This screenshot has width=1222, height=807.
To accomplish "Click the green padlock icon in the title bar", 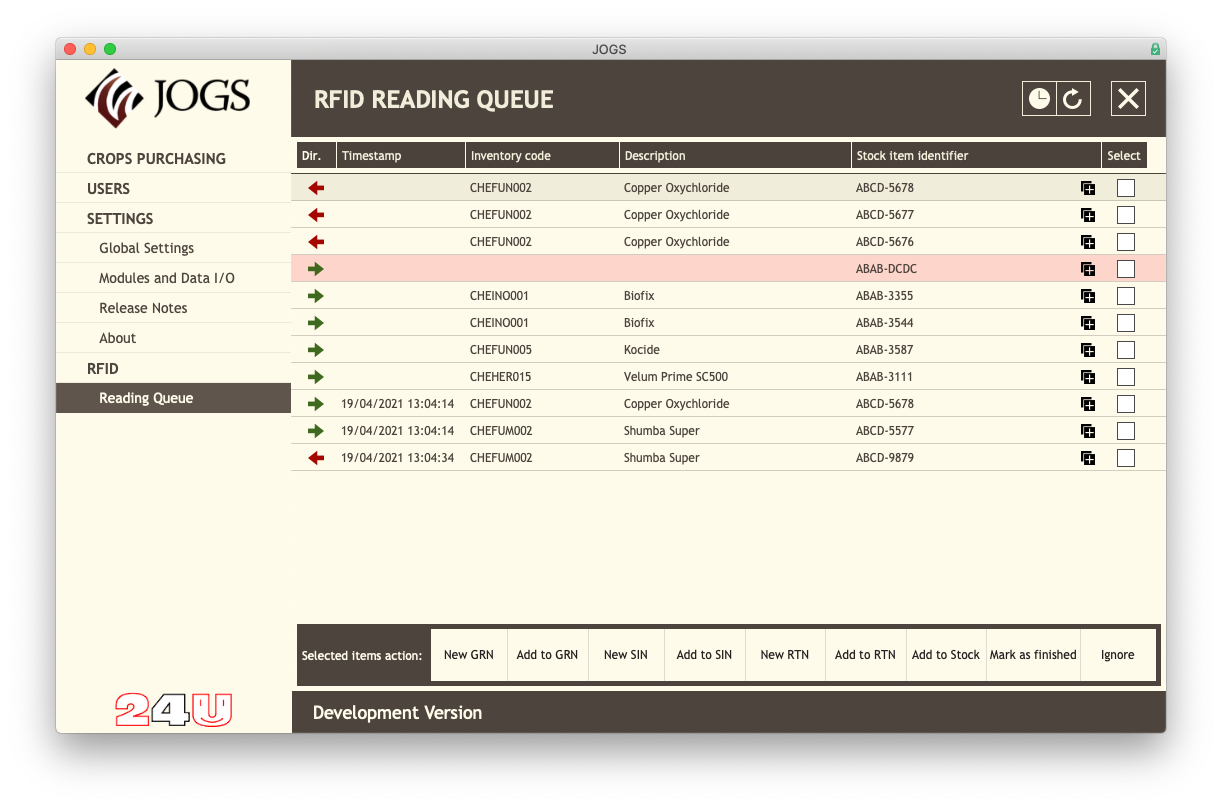I will tap(1155, 48).
